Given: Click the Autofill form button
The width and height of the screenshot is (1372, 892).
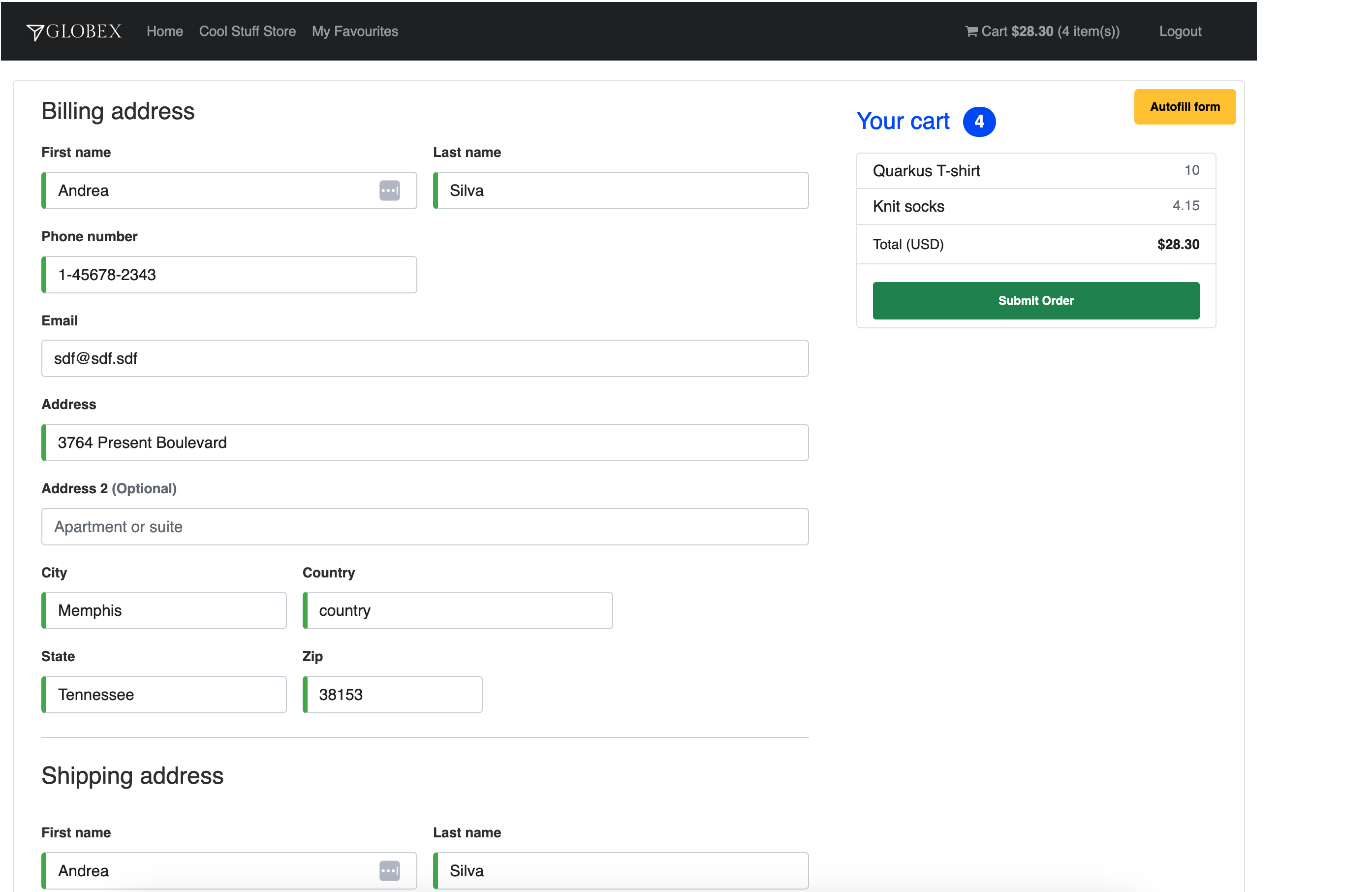Looking at the screenshot, I should [x=1185, y=107].
